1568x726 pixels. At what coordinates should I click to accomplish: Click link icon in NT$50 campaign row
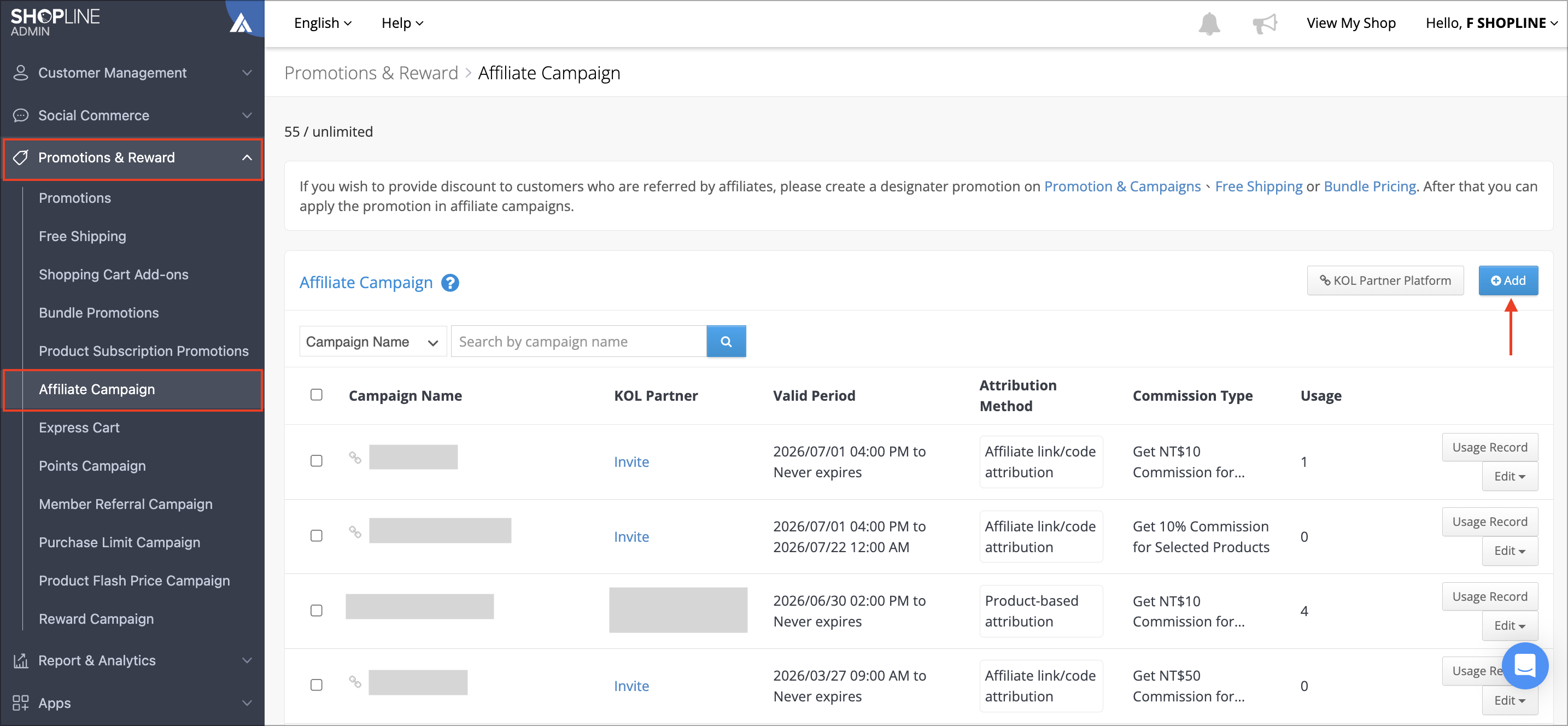click(x=355, y=682)
